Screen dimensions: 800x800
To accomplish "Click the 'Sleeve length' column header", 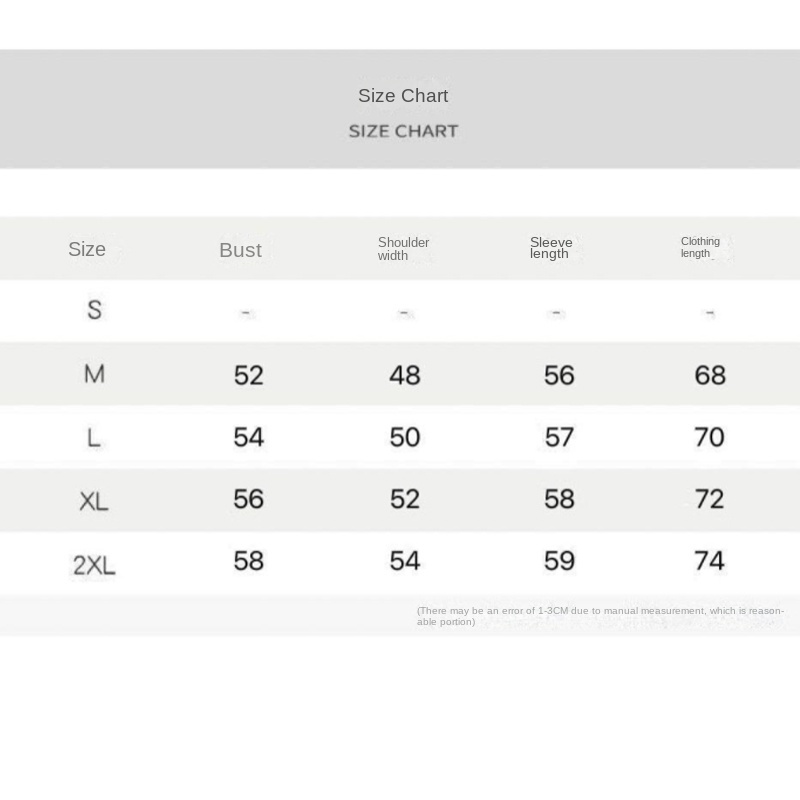I will tap(551, 248).
